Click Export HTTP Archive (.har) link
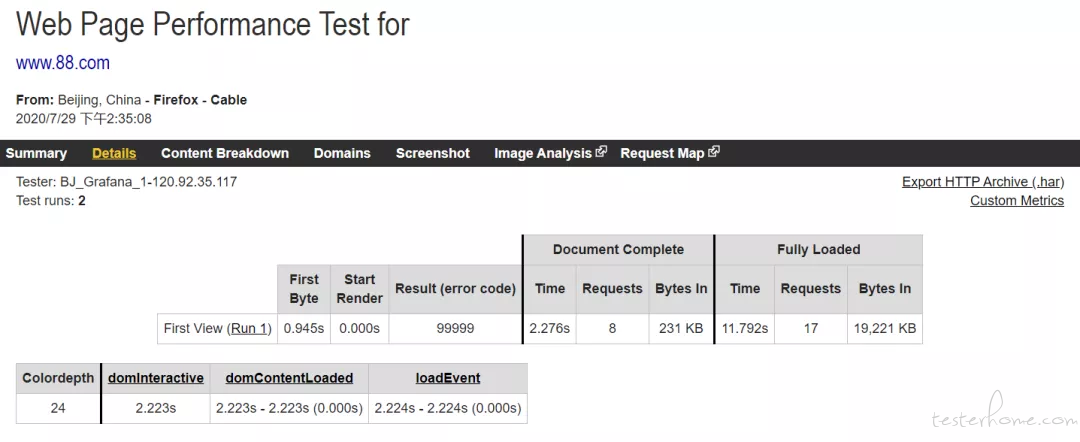1080x442 pixels. click(983, 182)
